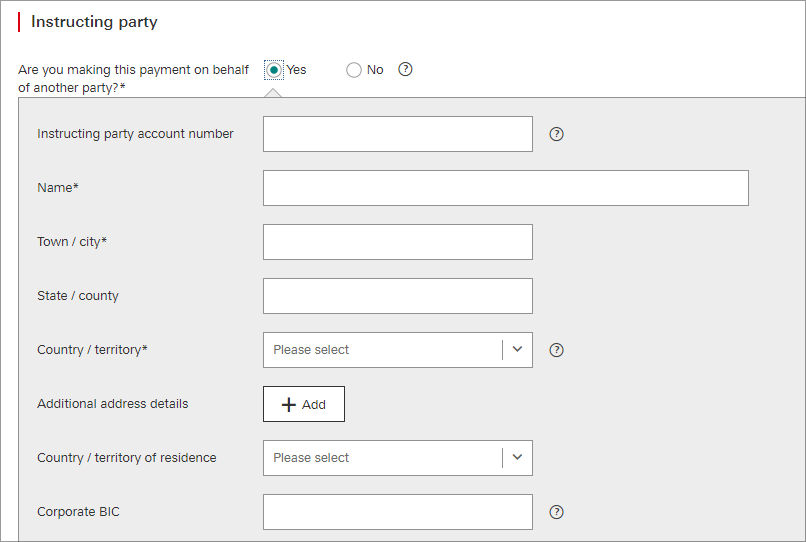Focus the Name text field
Screen dimensions: 806x542
[x=505, y=188]
